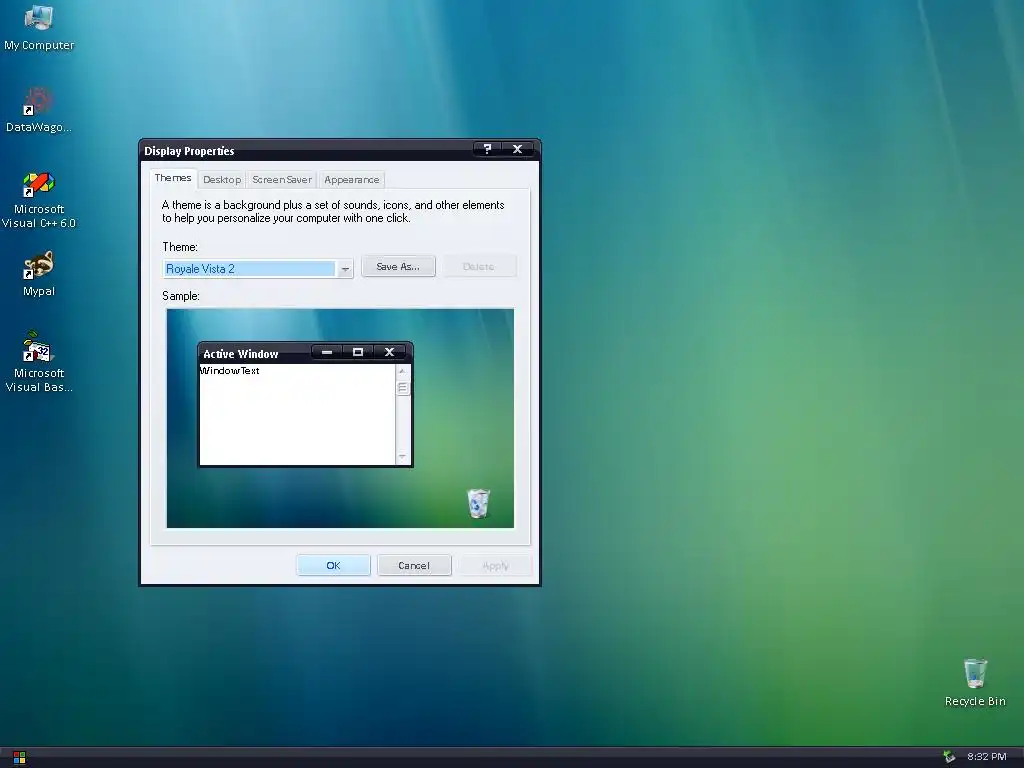Click the sample window scrollbar thumb
The height and width of the screenshot is (768, 1024).
click(x=402, y=388)
